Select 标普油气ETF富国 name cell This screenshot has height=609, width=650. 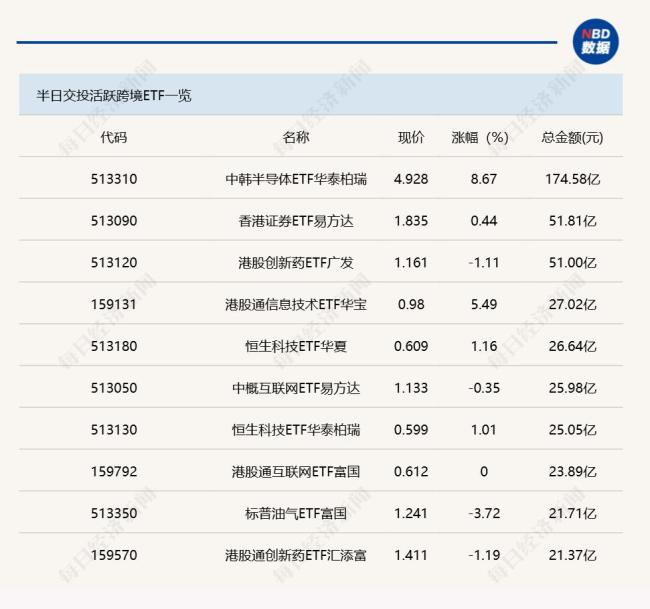point(296,514)
